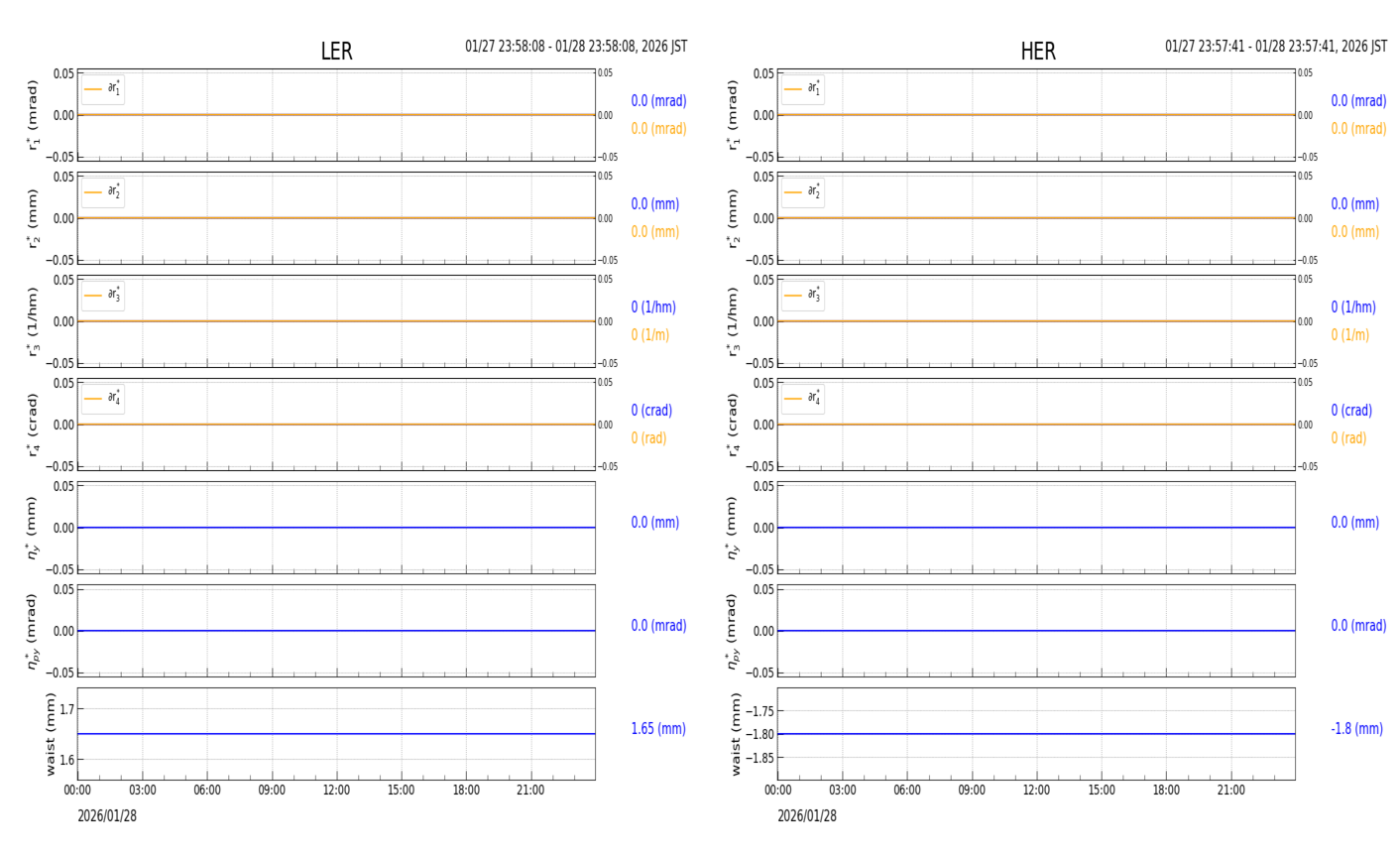This screenshot has width=1400, height=857.
Task: Click '03:00' tick on LER time axis
Action: point(142,791)
